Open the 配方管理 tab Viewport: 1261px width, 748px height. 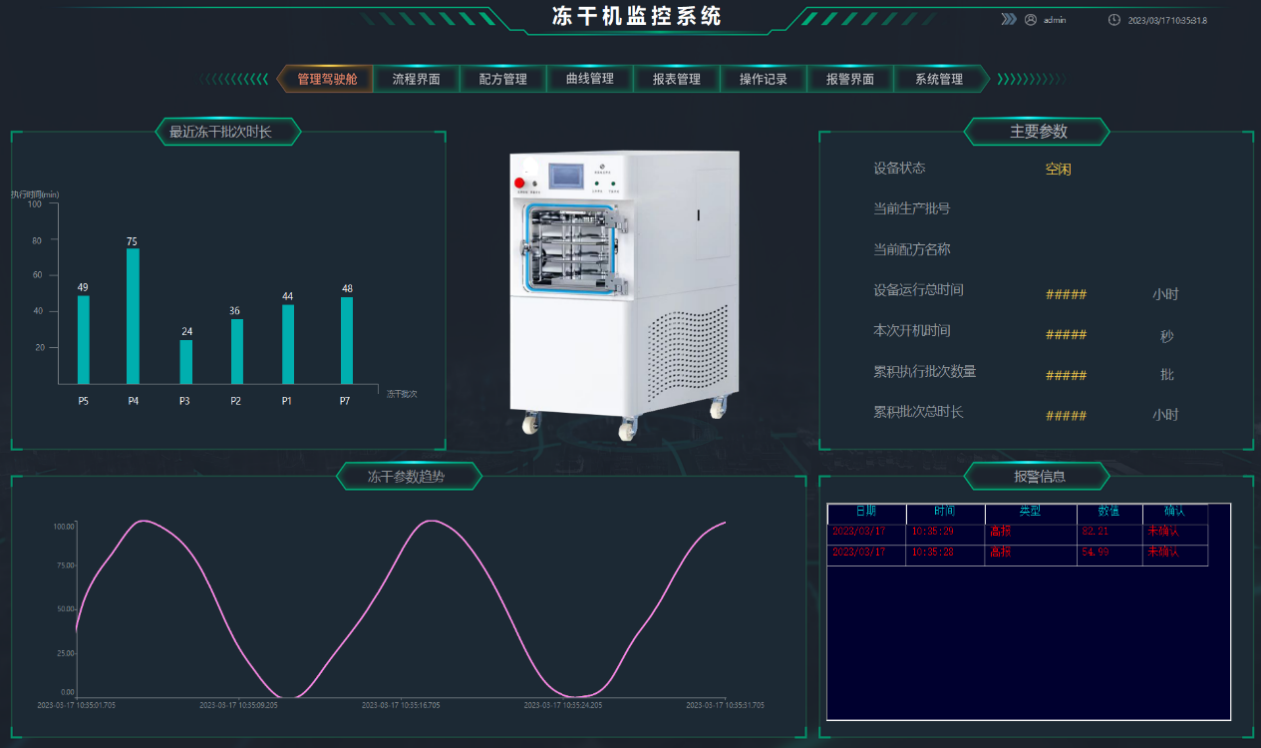pos(503,79)
